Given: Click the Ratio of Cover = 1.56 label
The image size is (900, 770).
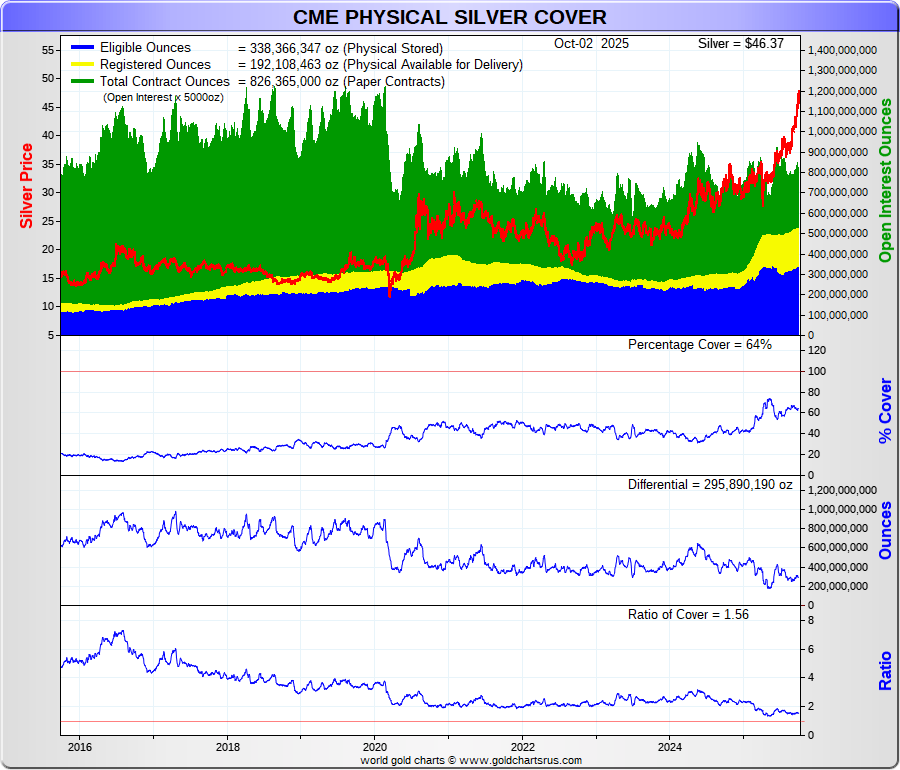Looking at the screenshot, I should [688, 615].
